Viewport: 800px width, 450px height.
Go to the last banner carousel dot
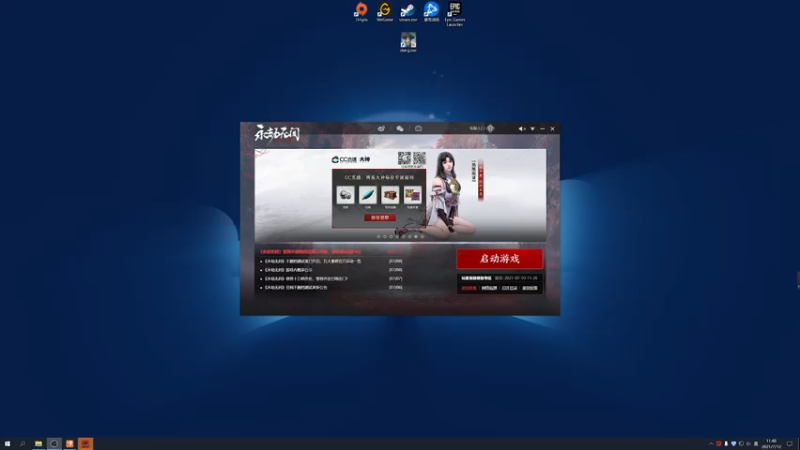(422, 237)
